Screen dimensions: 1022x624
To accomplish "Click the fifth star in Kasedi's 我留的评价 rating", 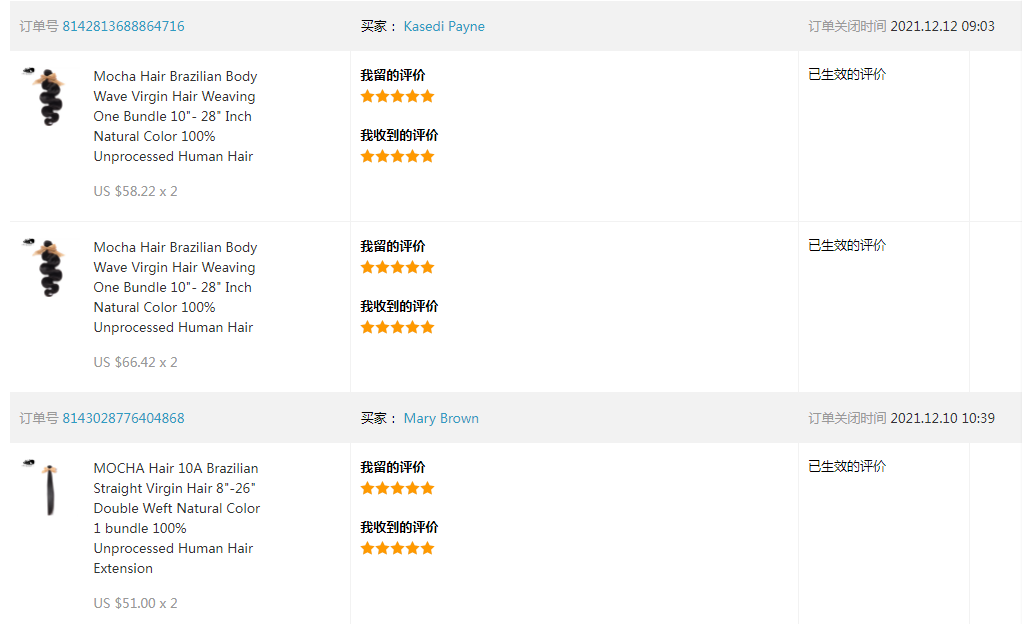I will click(x=428, y=95).
